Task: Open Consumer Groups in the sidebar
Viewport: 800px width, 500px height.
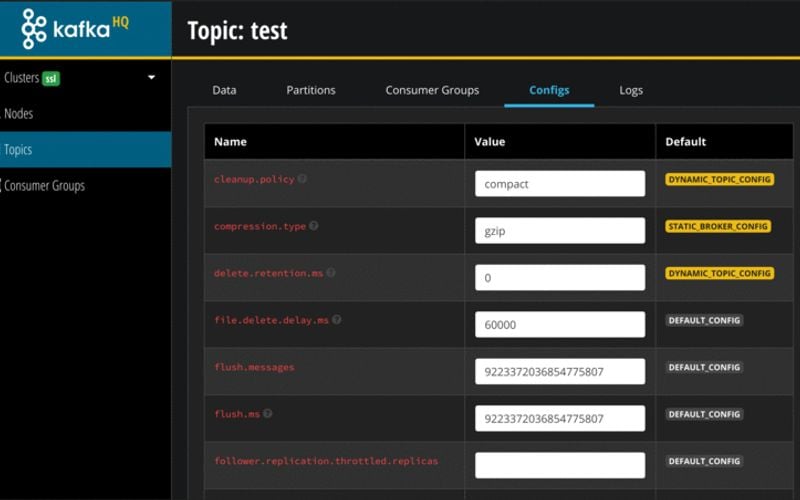Action: pyautogui.click(x=45, y=186)
